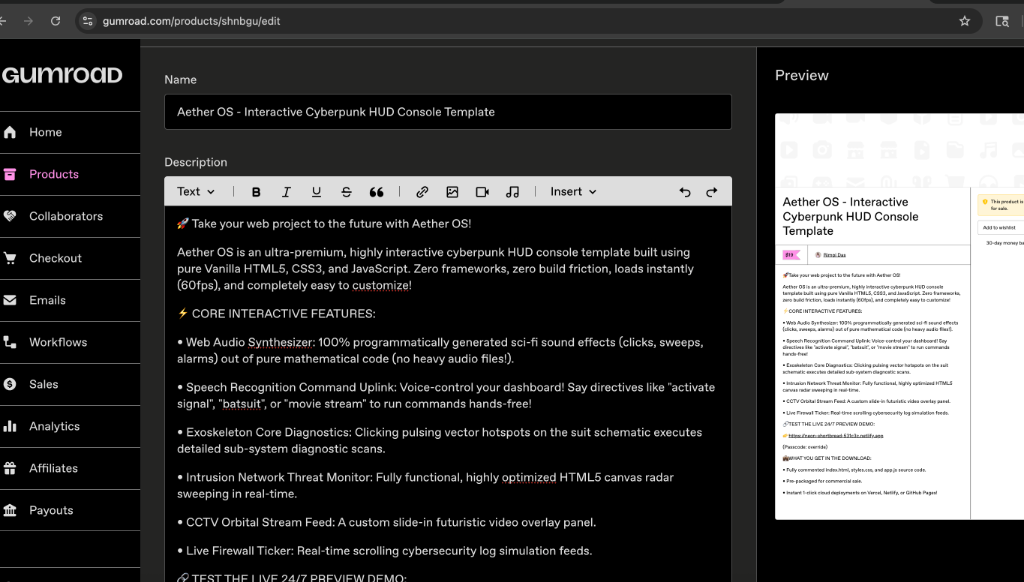Insert a blockquote with the quote icon

pyautogui.click(x=376, y=192)
